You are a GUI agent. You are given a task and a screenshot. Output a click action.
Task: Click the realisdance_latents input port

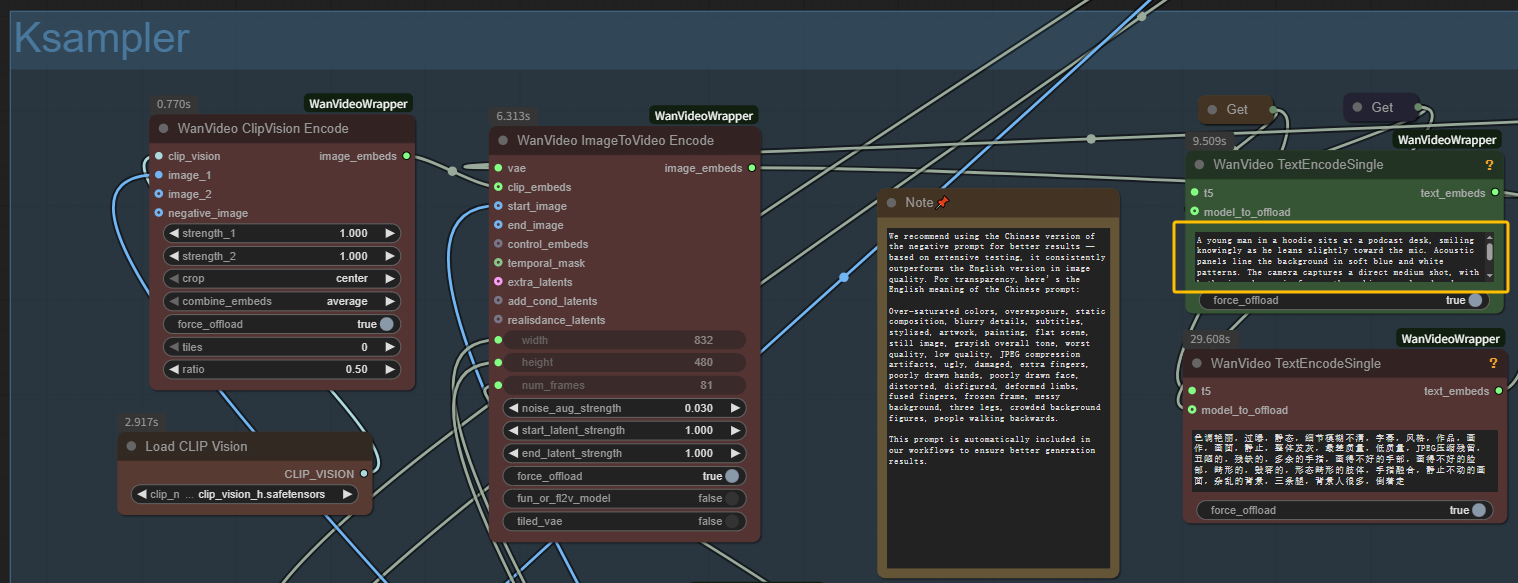pyautogui.click(x=498, y=320)
